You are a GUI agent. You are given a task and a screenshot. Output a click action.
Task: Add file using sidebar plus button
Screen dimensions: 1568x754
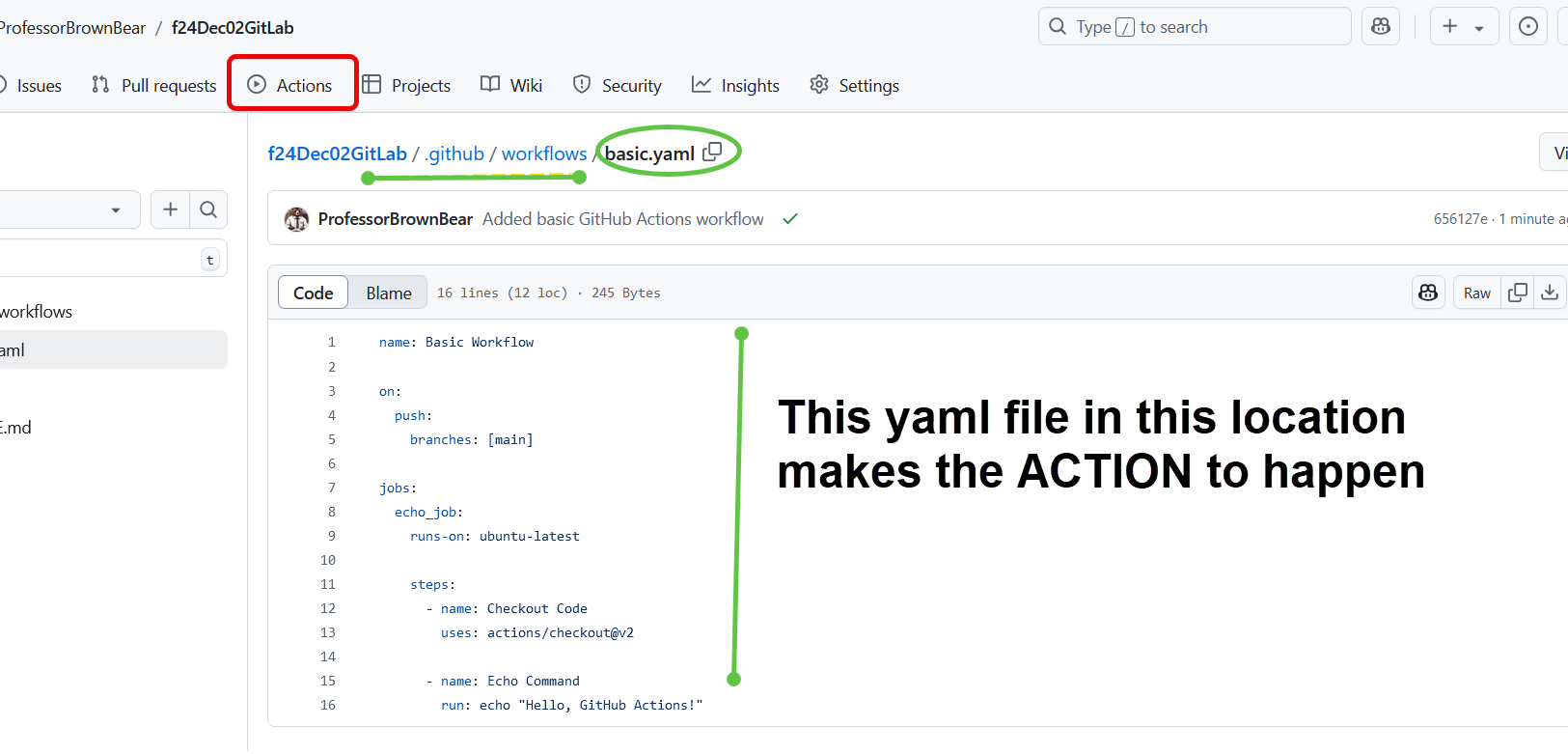(x=171, y=209)
